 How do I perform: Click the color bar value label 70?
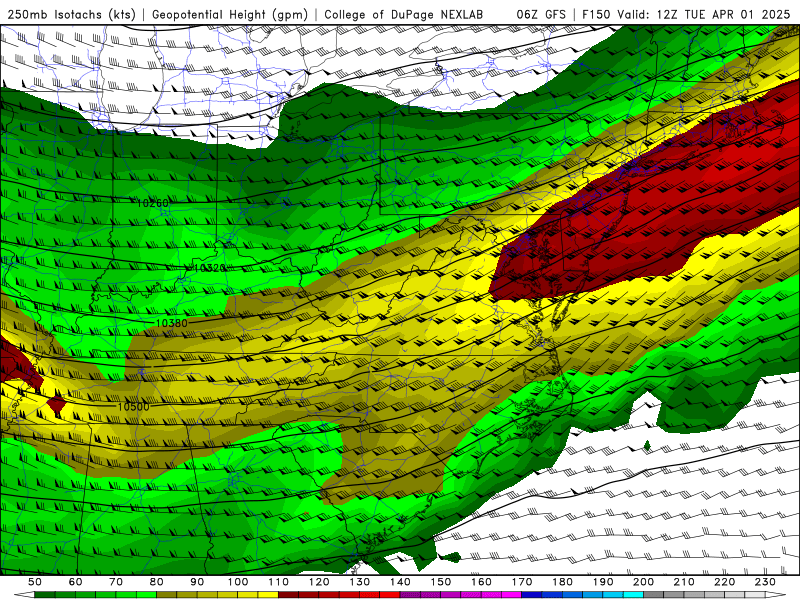116,582
